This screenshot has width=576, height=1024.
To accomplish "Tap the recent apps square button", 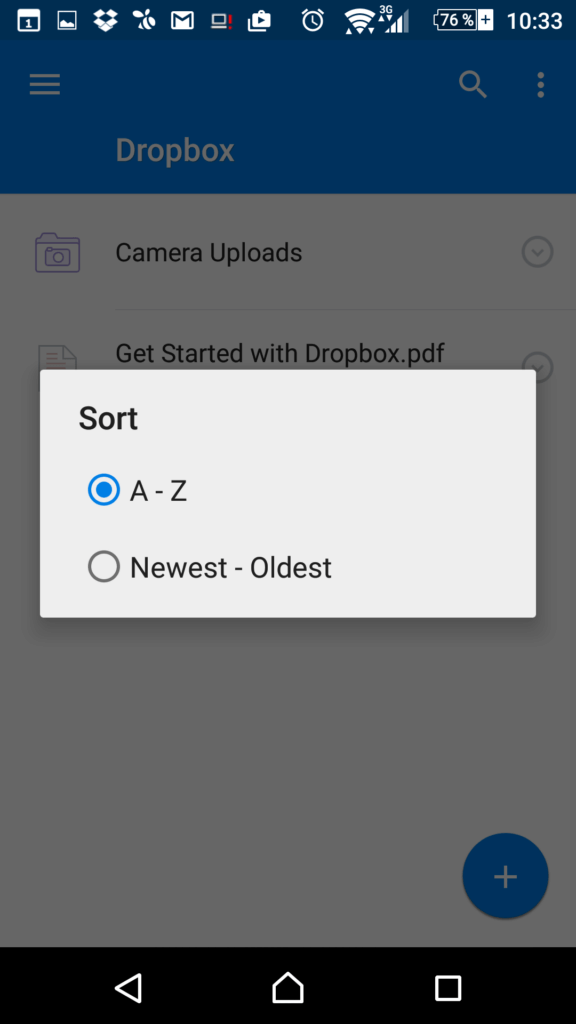I will [448, 987].
